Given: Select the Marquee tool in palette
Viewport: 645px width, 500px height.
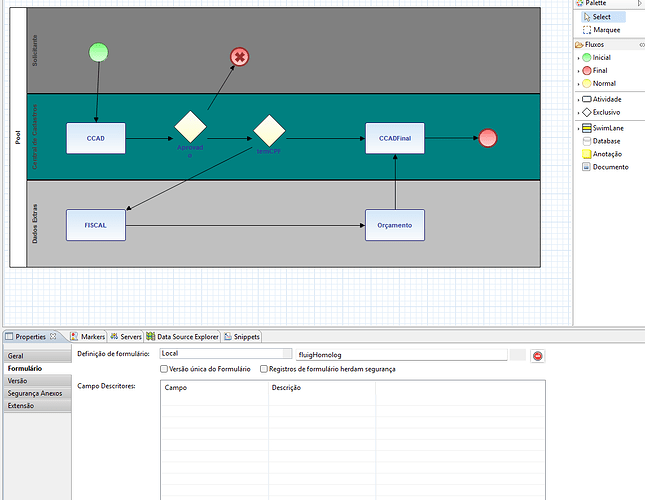Looking at the screenshot, I should click(x=606, y=30).
